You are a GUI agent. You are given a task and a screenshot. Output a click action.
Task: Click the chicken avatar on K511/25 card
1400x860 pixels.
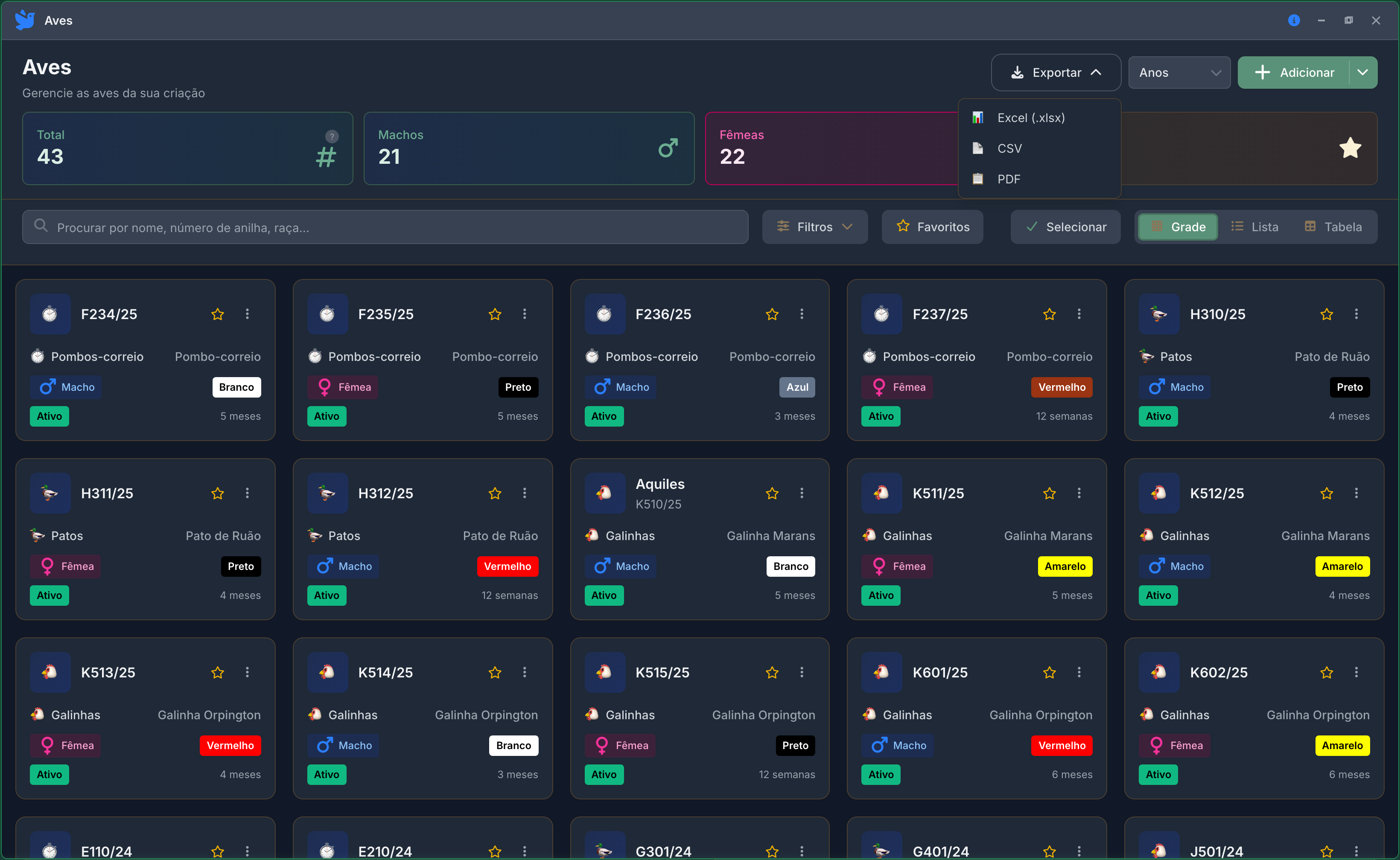point(881,493)
